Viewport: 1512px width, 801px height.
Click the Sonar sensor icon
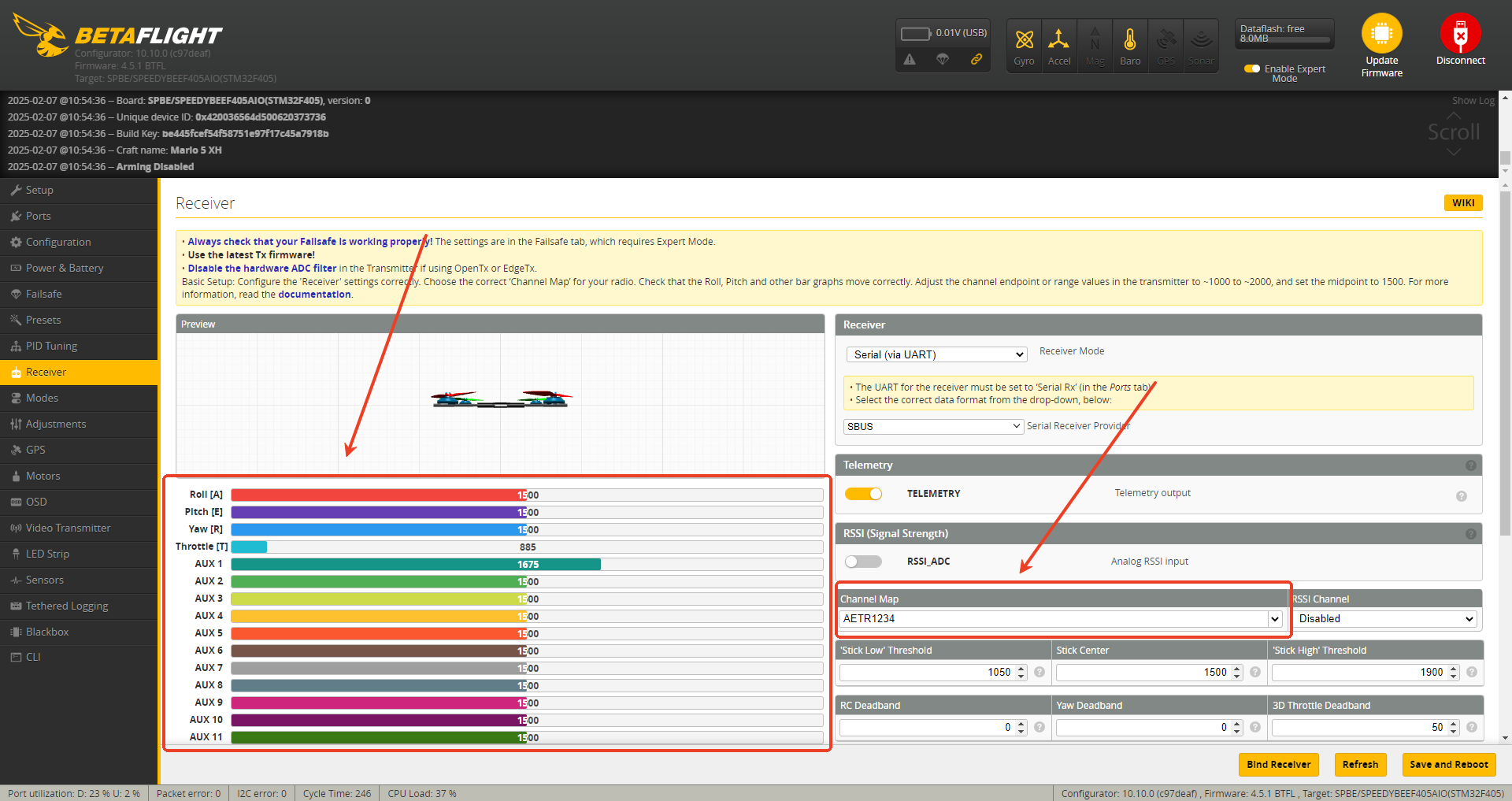[x=1201, y=39]
